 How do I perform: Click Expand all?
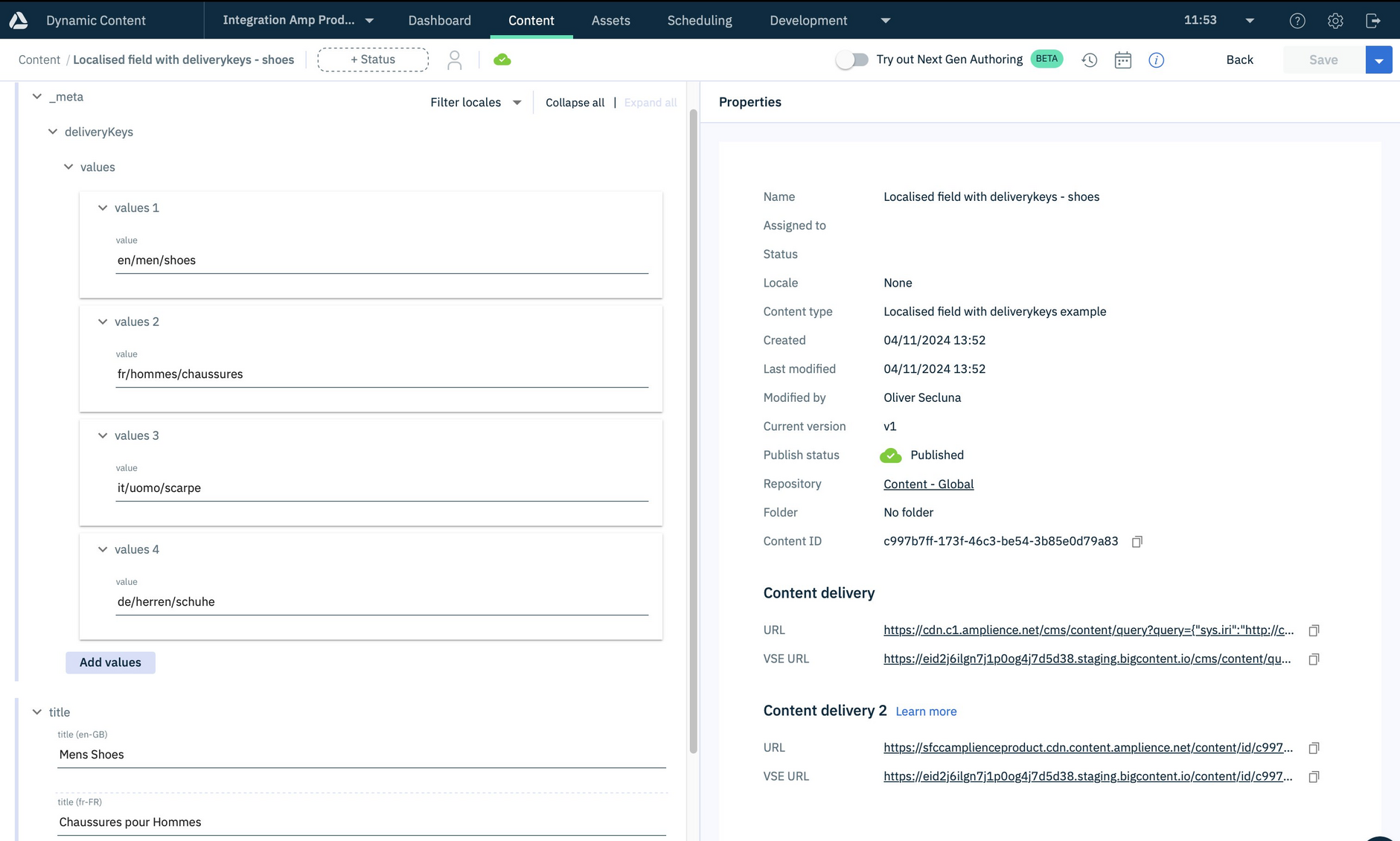[x=651, y=103]
